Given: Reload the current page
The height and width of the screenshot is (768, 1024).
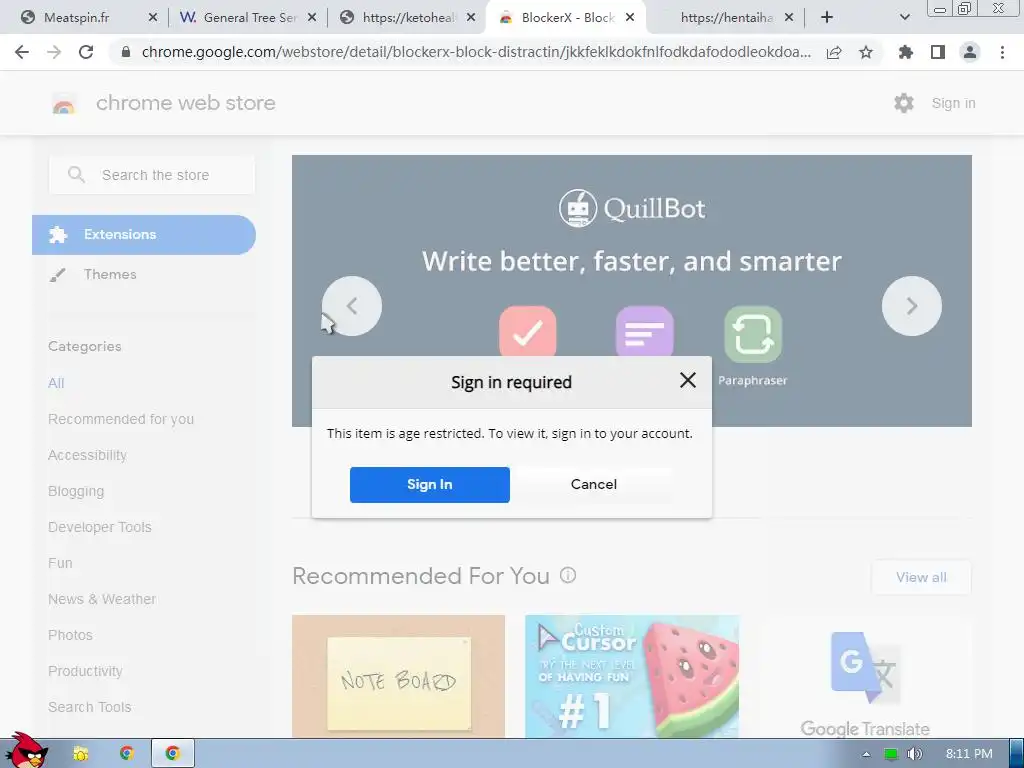Looking at the screenshot, I should click(x=86, y=52).
